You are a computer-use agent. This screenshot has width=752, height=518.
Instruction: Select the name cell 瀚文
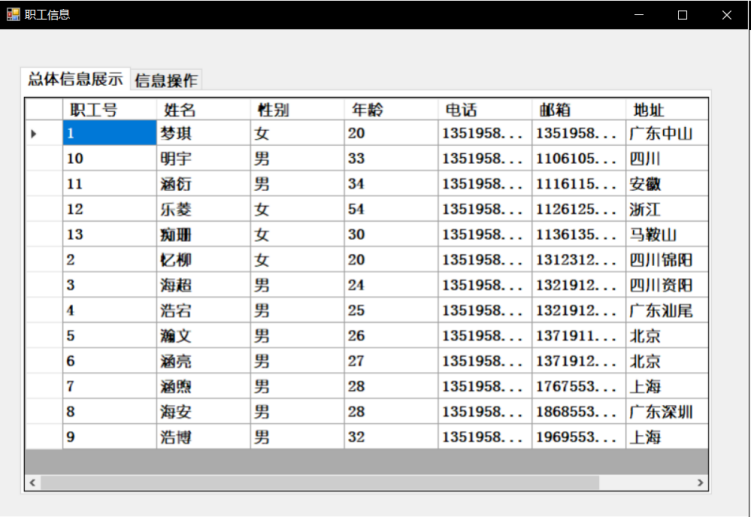coord(203,336)
